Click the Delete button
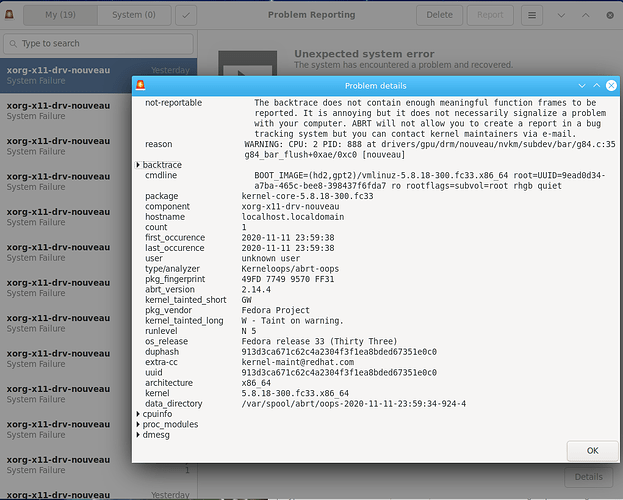Image resolution: width=623 pixels, height=500 pixels. [439, 15]
